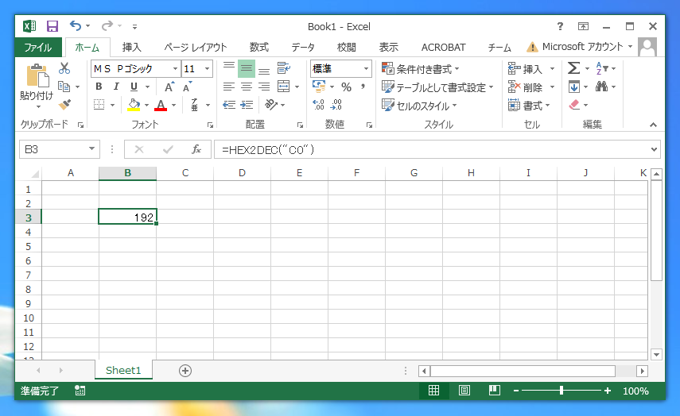Screen dimensions: 680x416
Task: Open セルのスタイル dropdown
Action: (x=419, y=105)
